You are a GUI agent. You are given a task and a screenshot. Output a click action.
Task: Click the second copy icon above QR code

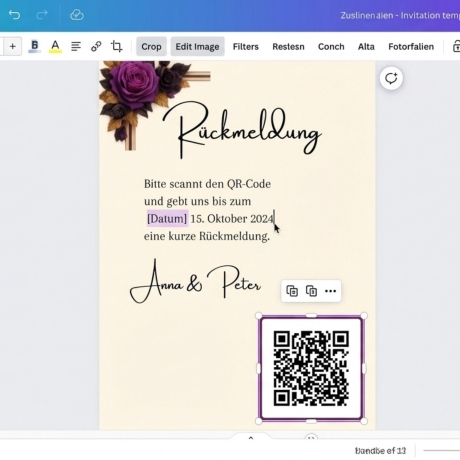[x=311, y=291]
